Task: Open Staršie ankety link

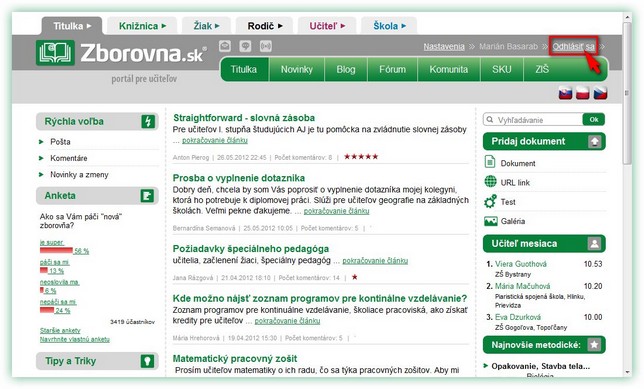Action: (60, 330)
